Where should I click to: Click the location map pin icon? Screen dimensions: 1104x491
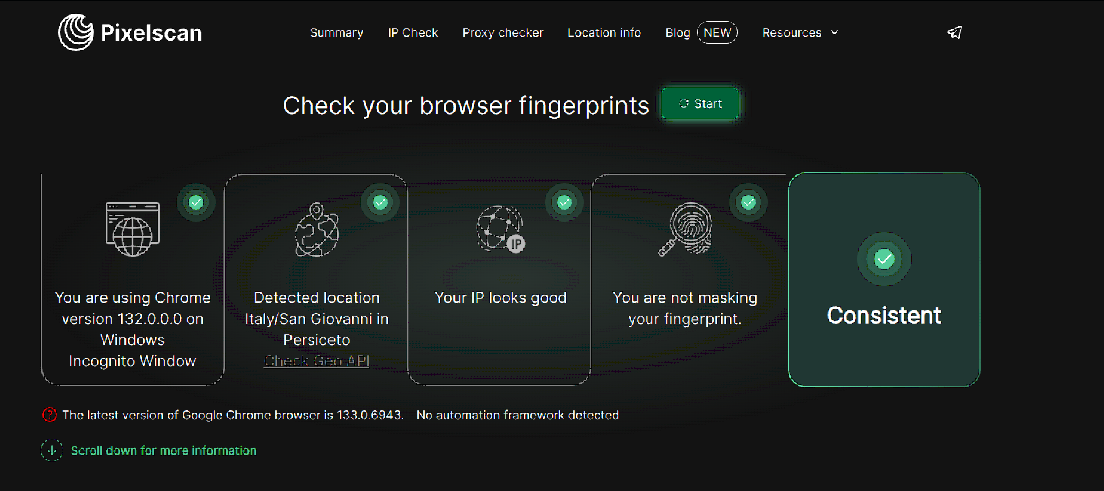click(x=317, y=231)
